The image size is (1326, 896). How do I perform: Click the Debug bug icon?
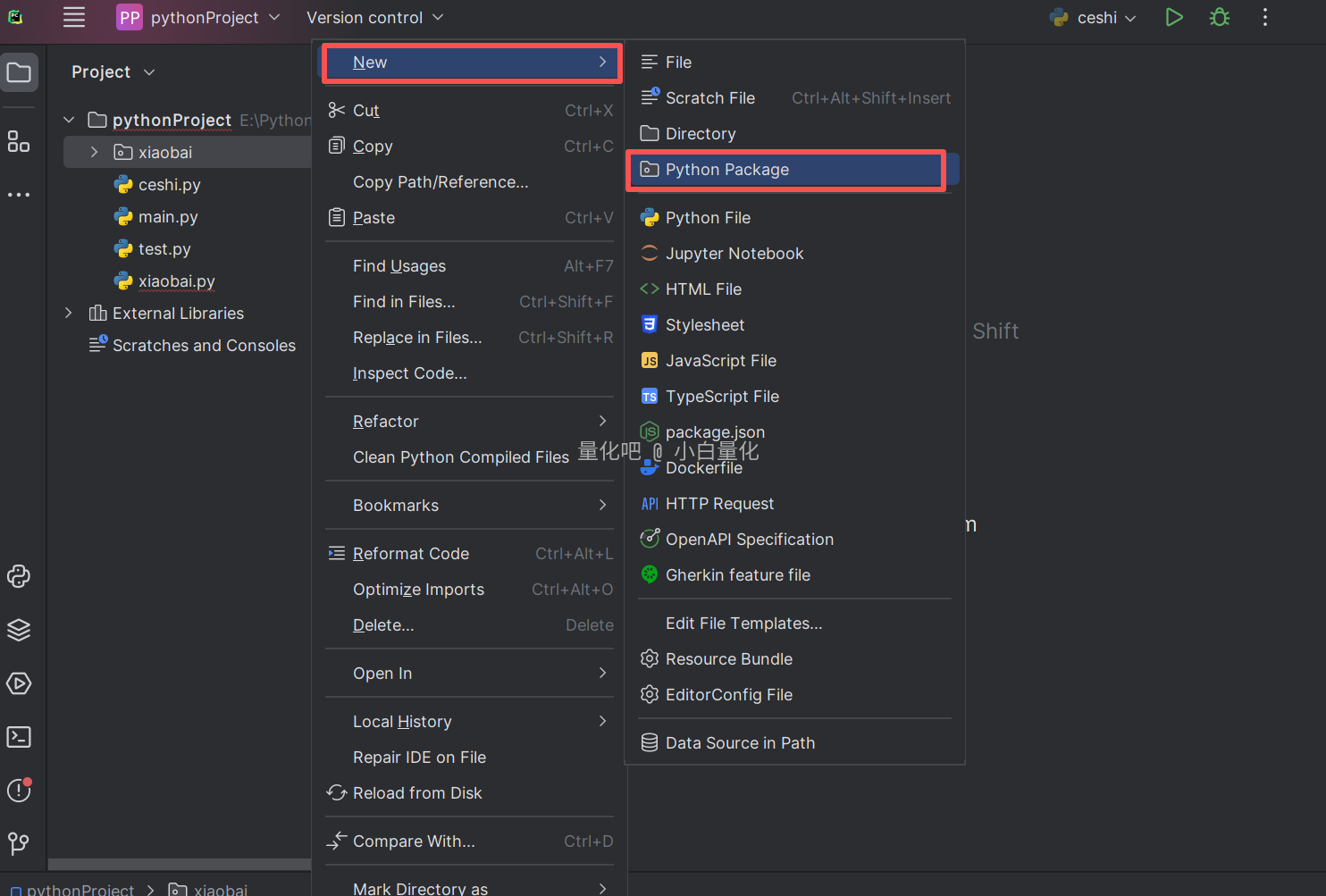click(x=1219, y=18)
